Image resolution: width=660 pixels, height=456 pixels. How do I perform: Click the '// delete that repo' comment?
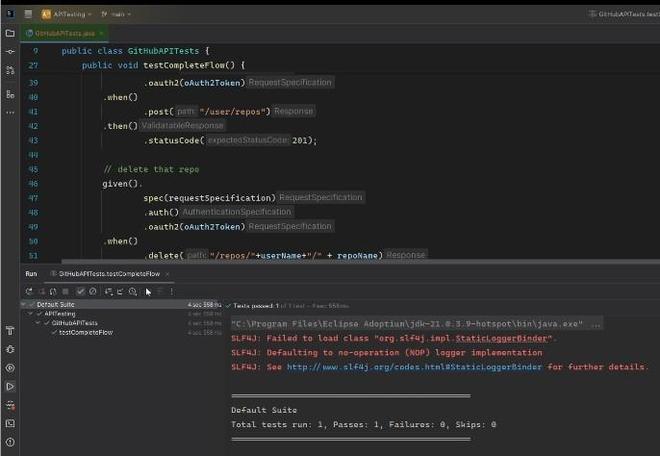point(151,169)
